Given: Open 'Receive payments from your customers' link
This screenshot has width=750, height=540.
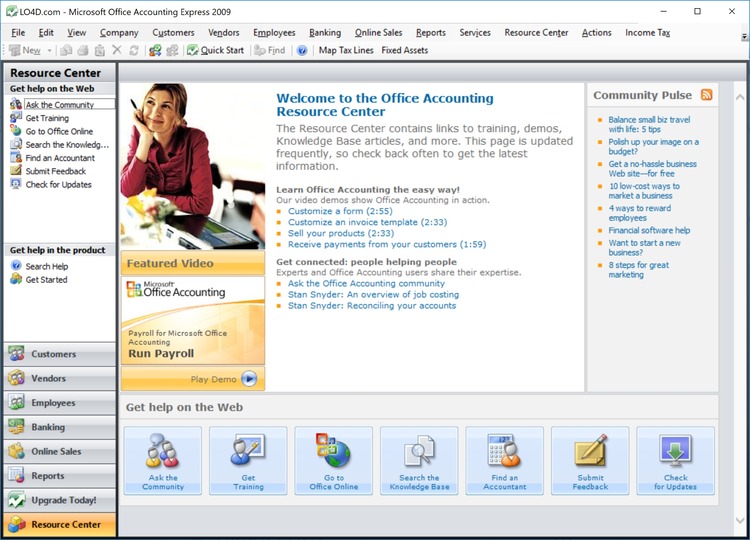Looking at the screenshot, I should click(x=387, y=244).
